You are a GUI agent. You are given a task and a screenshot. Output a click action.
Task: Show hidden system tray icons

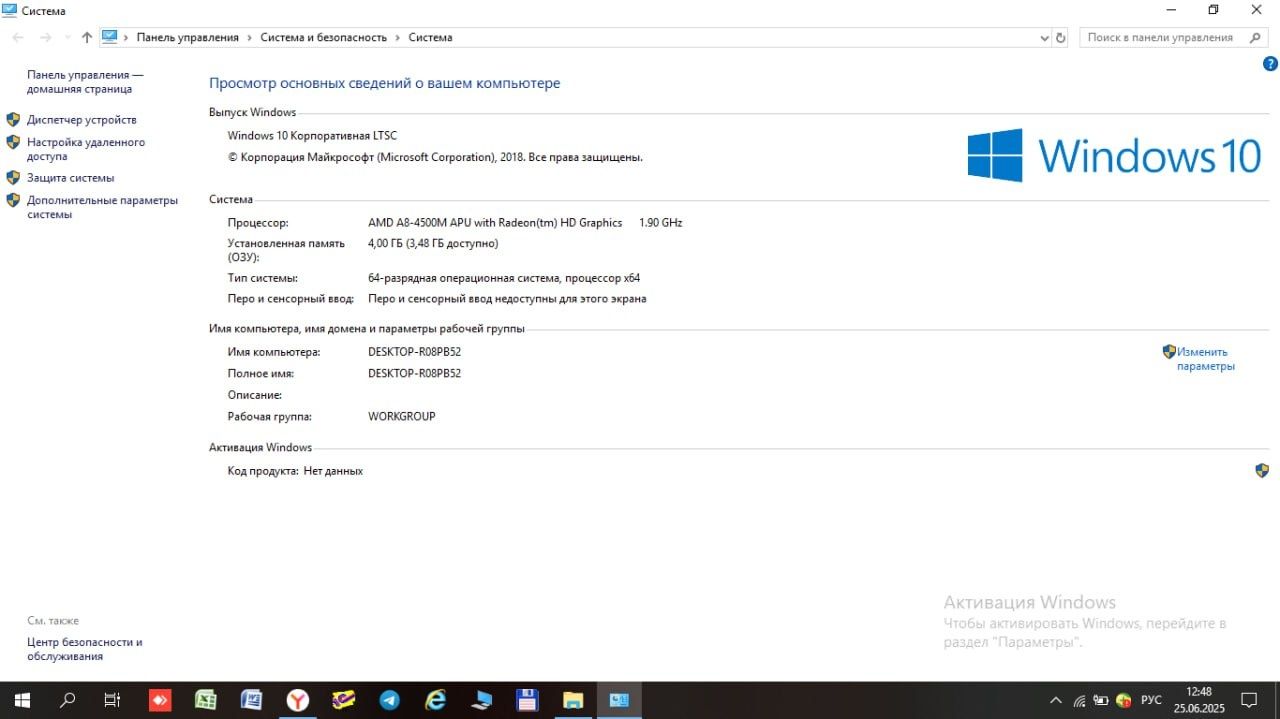pos(1055,700)
